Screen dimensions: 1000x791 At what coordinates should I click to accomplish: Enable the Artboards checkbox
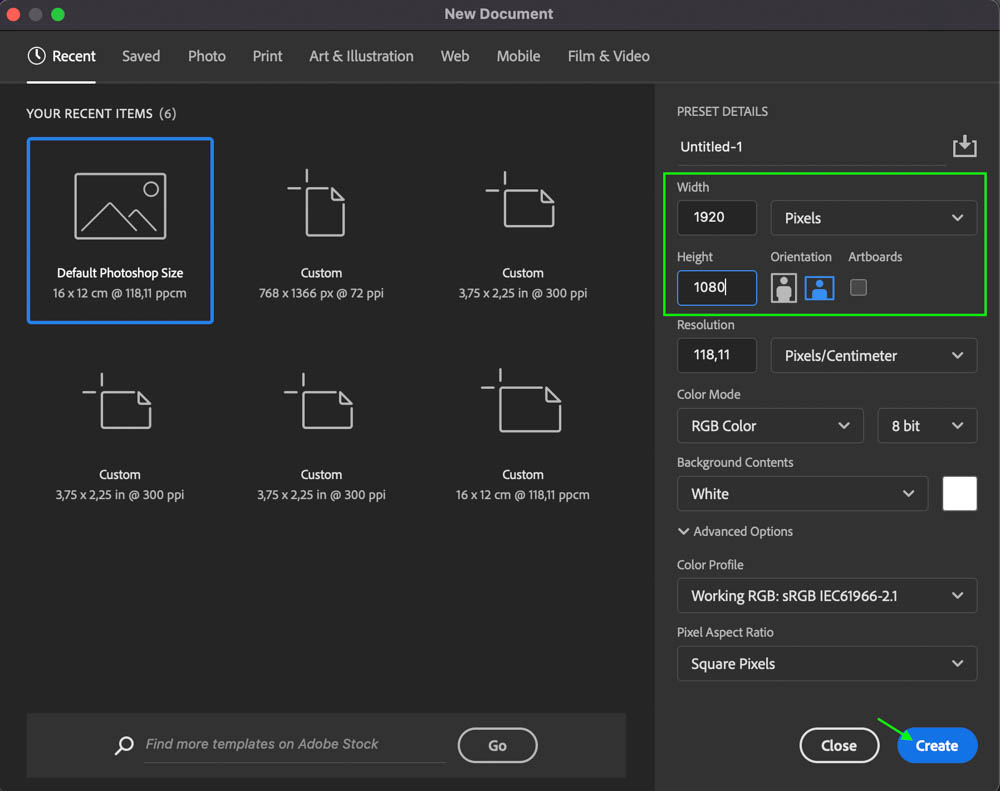[x=858, y=288]
